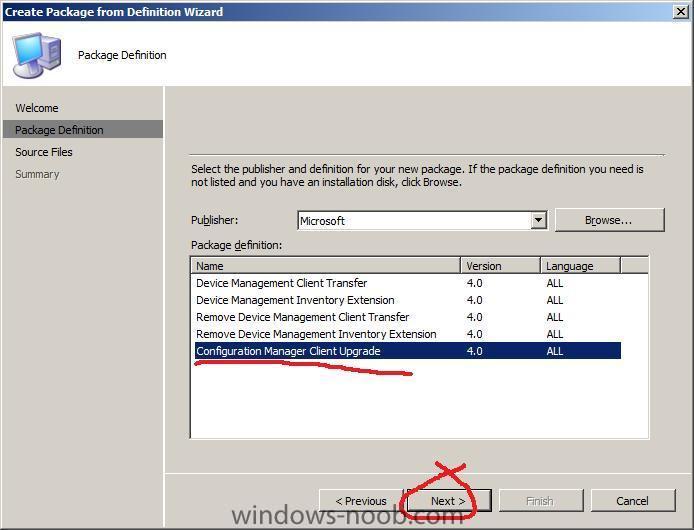Viewport: 694px width, 530px height.
Task: Cancel the package wizard
Action: (x=632, y=501)
